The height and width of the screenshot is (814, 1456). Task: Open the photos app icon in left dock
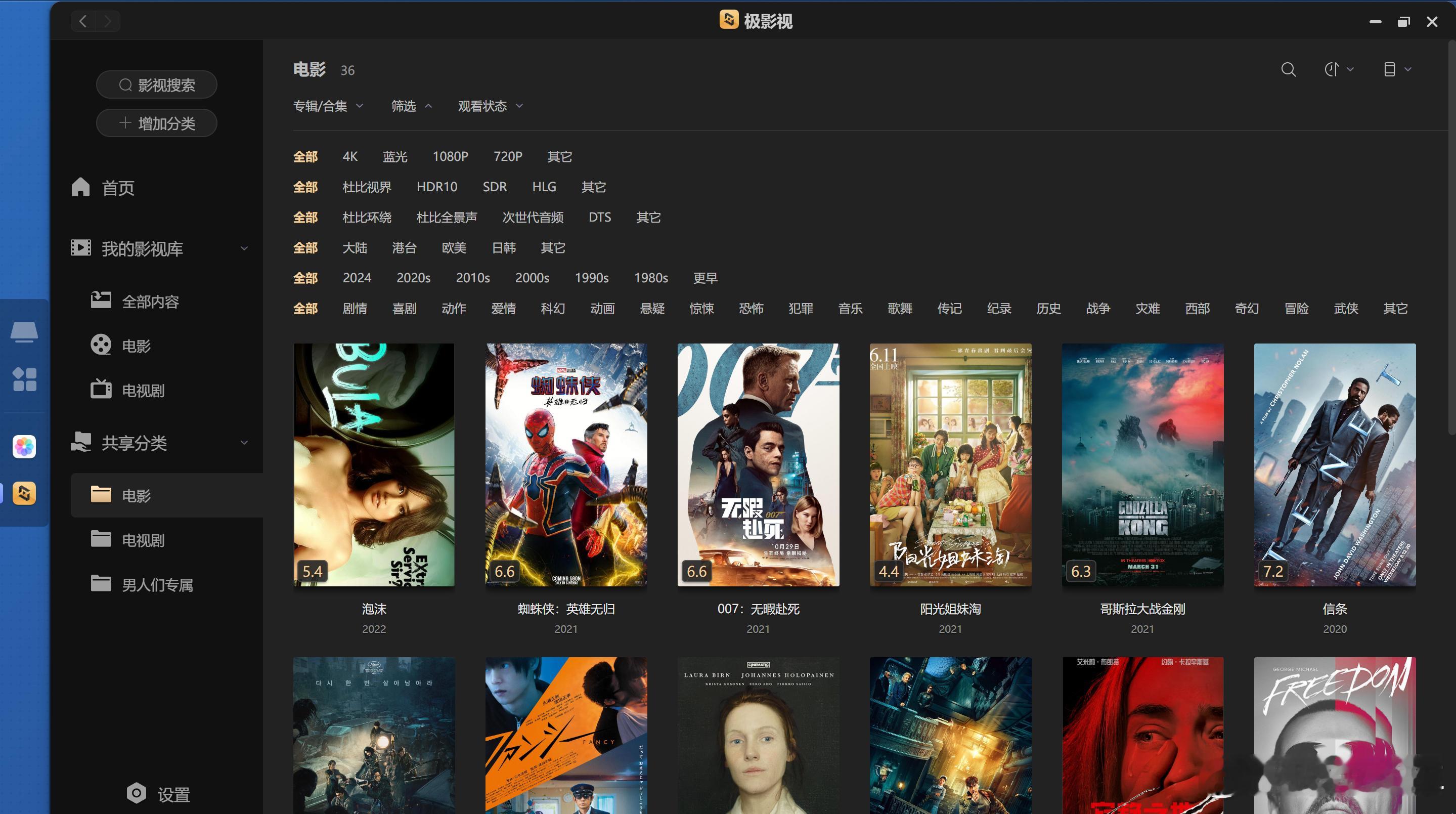point(24,447)
